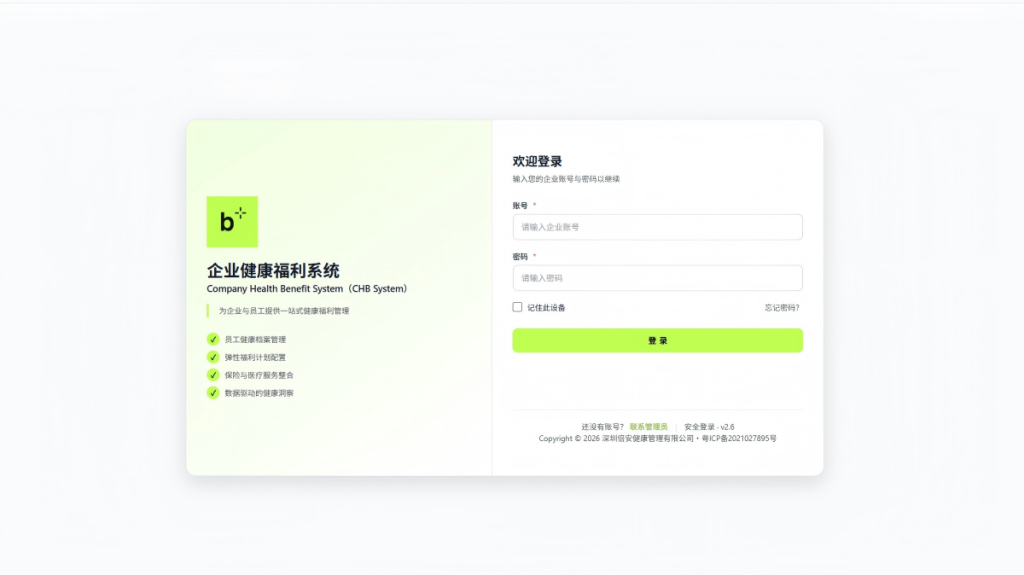Screen dimensions: 1024x575
Task: Click the green 登录 button
Action: coord(657,340)
